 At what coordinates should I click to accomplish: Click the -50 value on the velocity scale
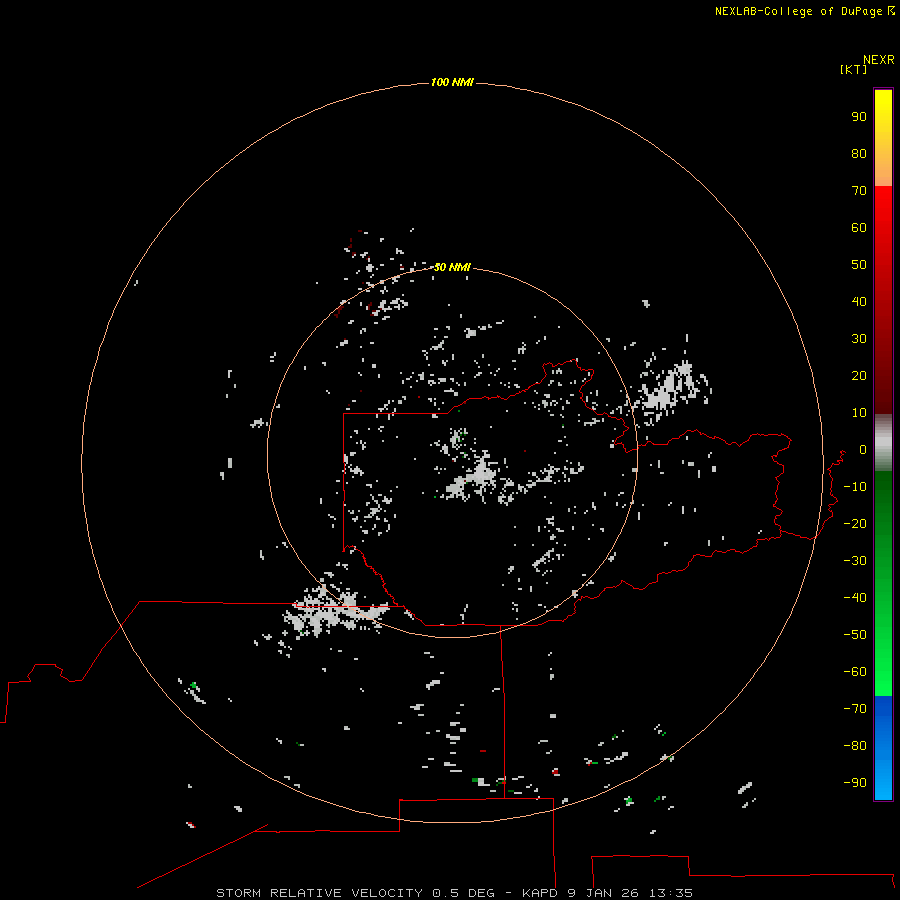click(855, 635)
